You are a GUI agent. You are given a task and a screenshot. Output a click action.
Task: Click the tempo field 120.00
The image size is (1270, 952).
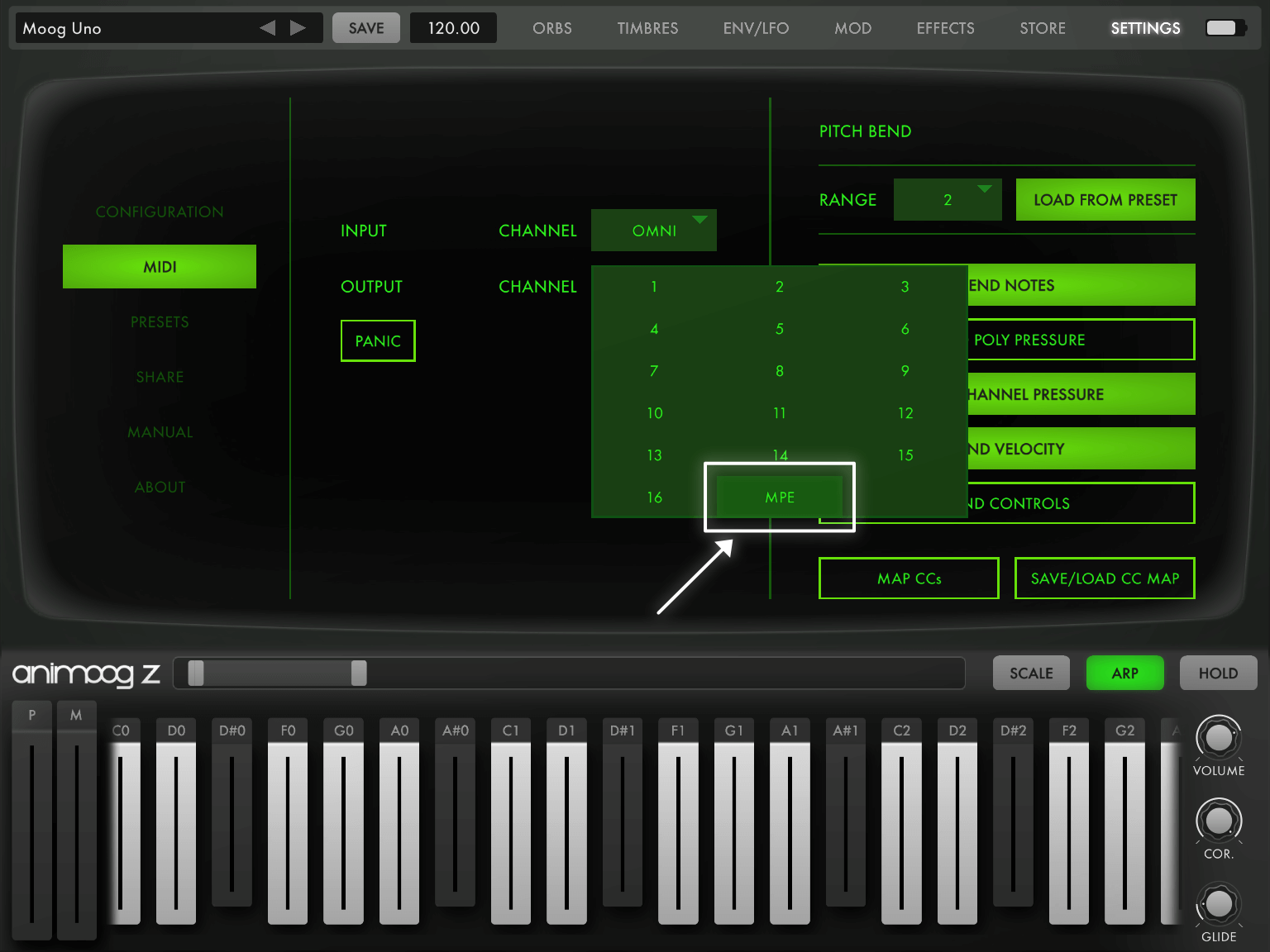(x=453, y=28)
